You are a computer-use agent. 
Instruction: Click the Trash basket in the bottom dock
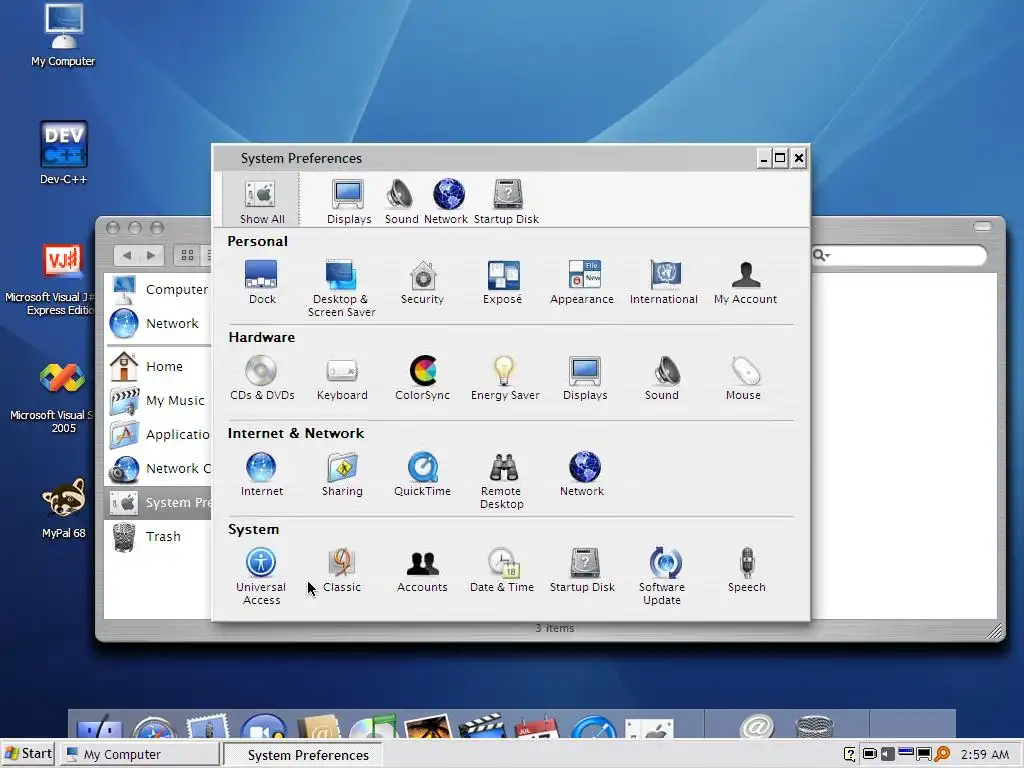814,727
